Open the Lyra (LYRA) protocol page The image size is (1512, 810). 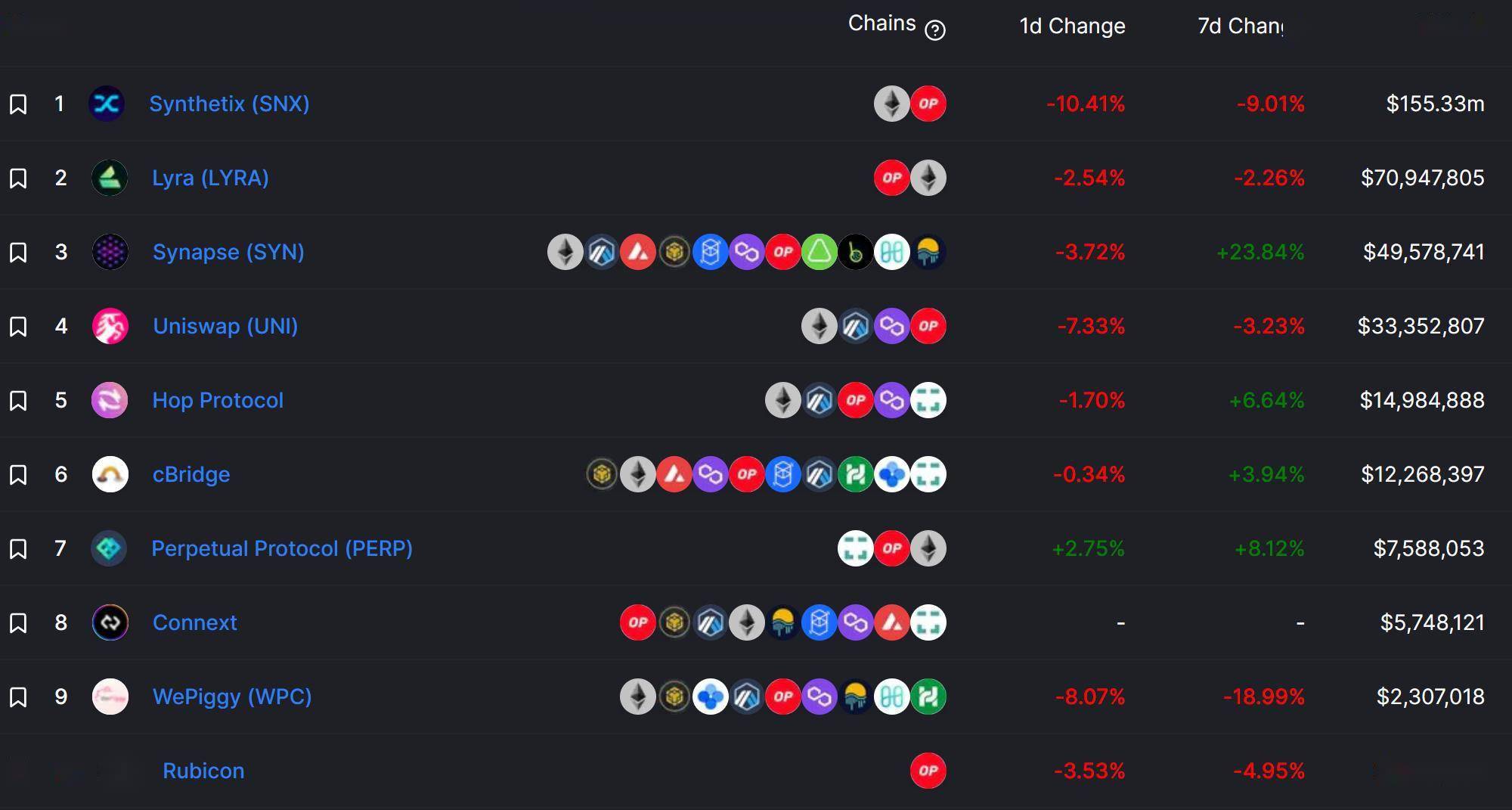click(x=210, y=178)
